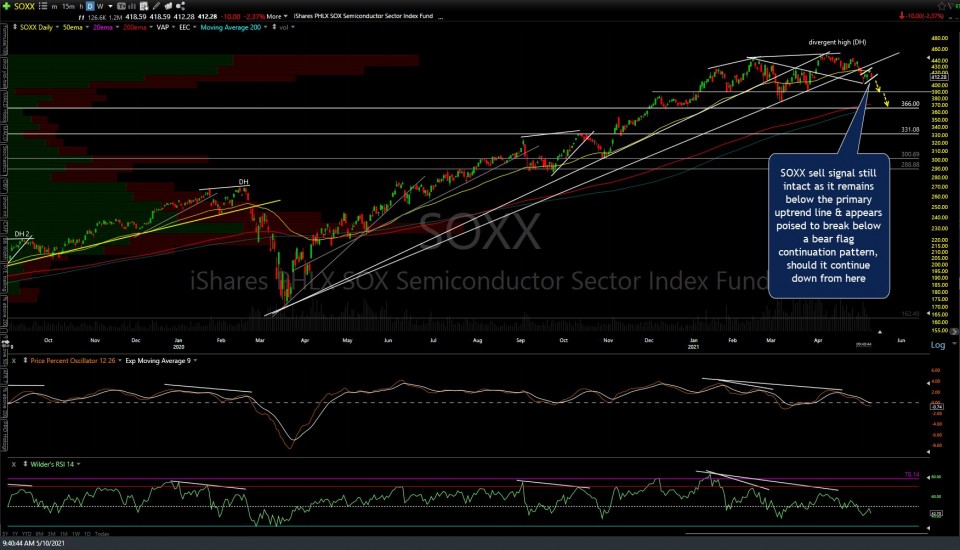
Task: Open the 50ema indicator dropdown
Action: [87, 27]
